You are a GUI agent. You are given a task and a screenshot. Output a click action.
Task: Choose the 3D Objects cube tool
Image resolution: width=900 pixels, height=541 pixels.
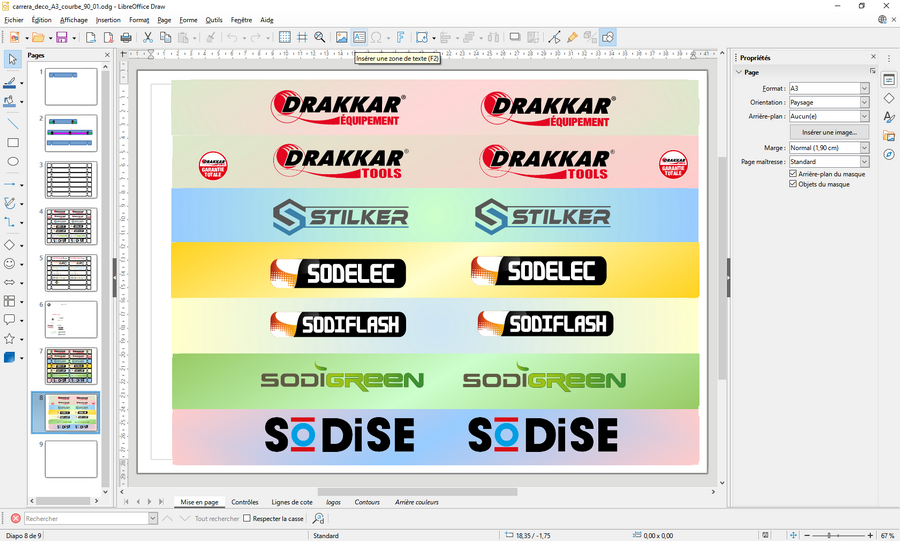pos(9,357)
